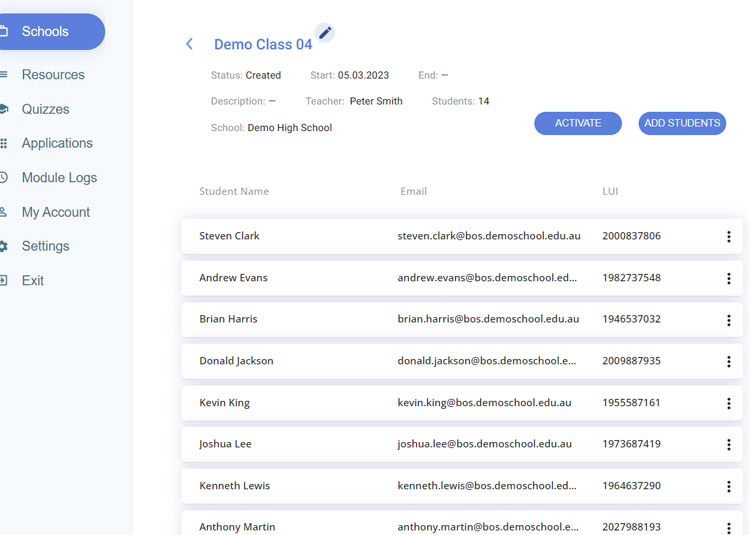Select Exit in the sidebar
Image resolution: width=750 pixels, height=535 pixels.
tap(33, 281)
